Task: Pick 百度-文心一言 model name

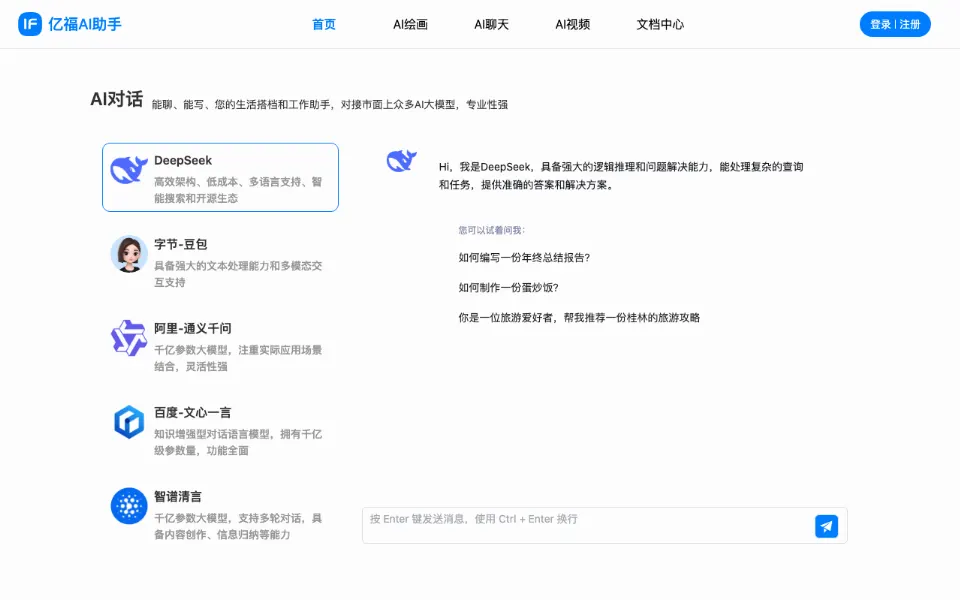Action: pyautogui.click(x=193, y=412)
